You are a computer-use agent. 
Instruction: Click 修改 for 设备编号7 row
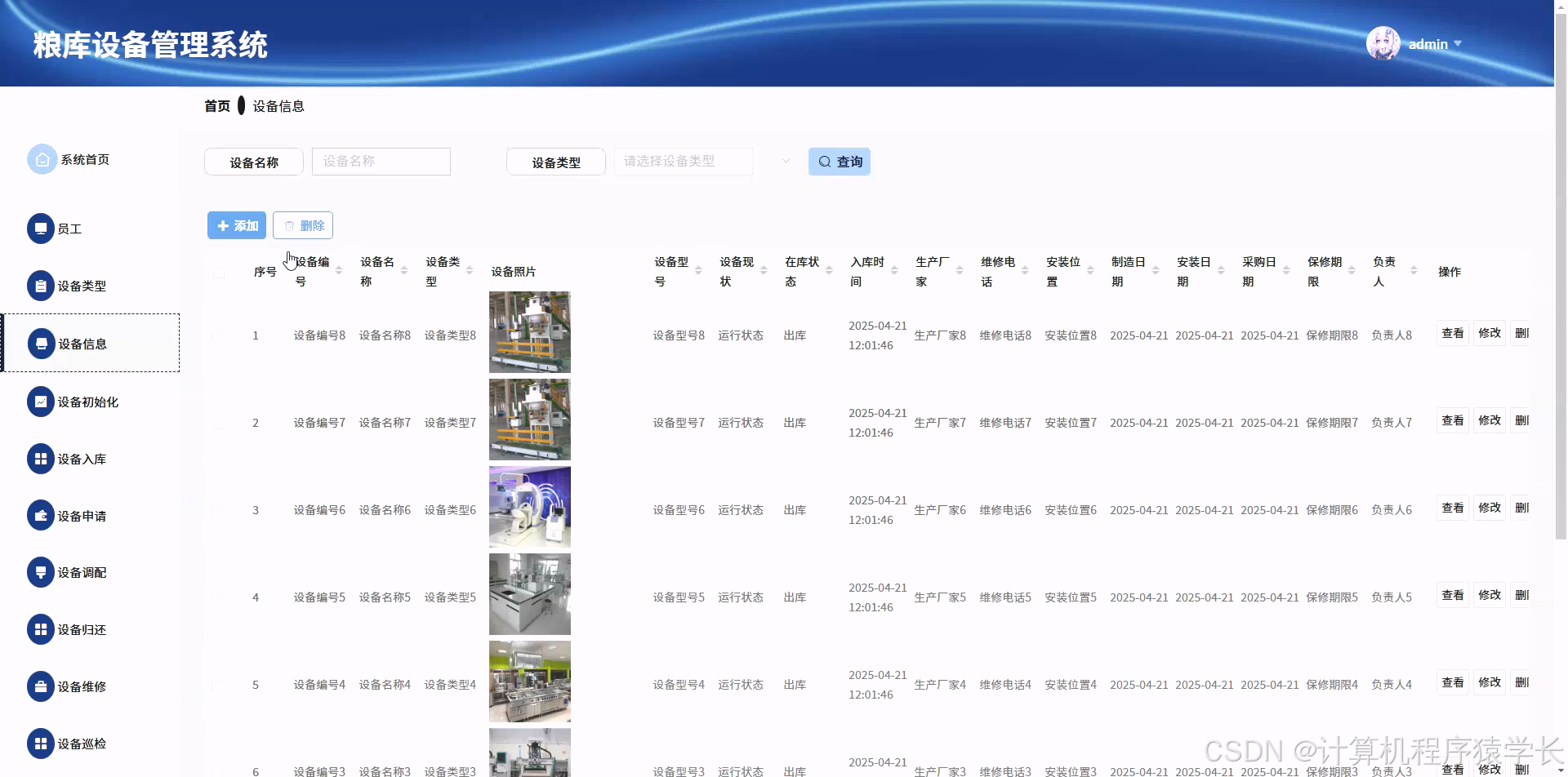[1490, 420]
